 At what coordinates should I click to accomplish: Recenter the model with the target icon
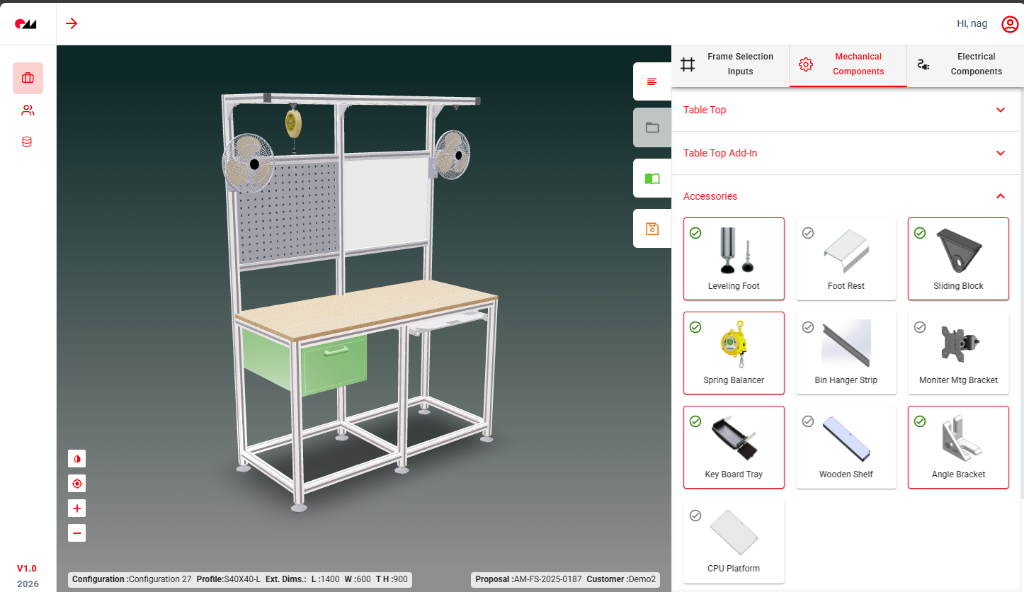click(x=77, y=483)
